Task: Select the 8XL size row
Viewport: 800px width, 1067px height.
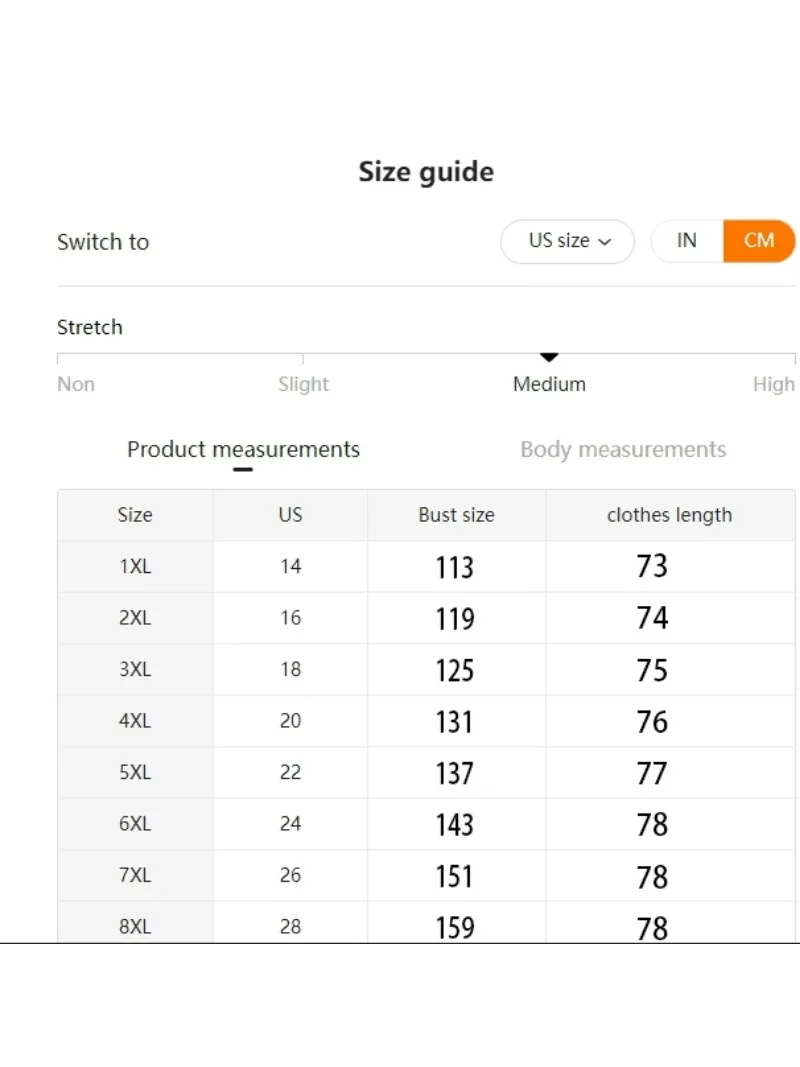Action: click(x=135, y=926)
